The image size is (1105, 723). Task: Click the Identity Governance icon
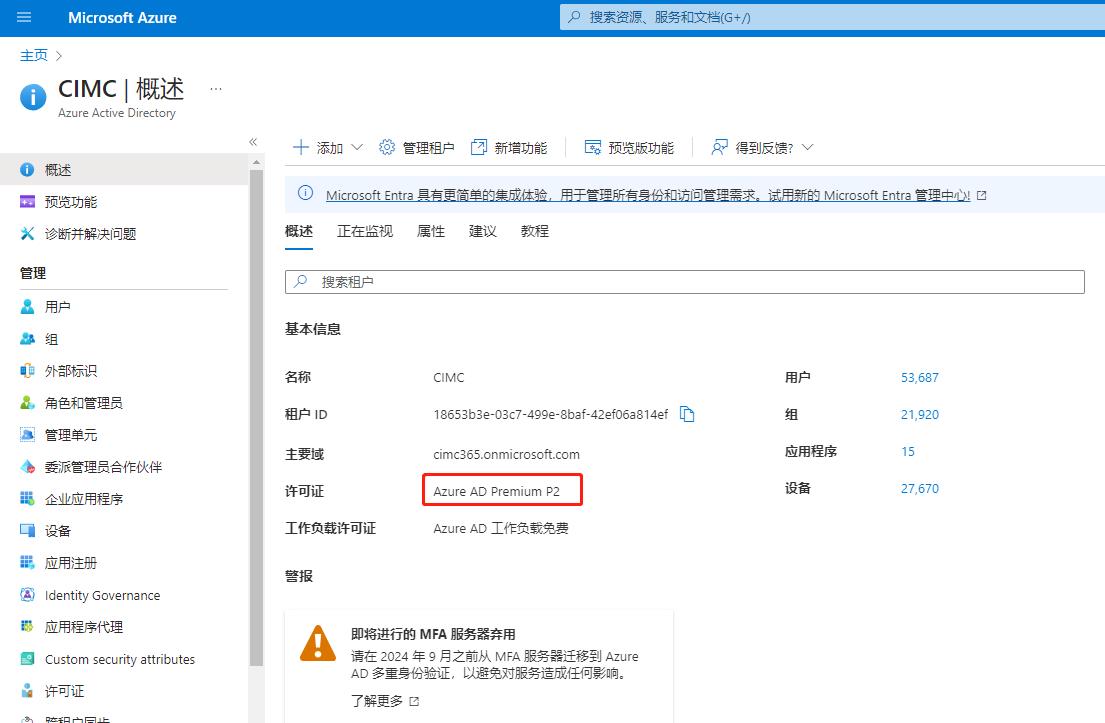27,595
